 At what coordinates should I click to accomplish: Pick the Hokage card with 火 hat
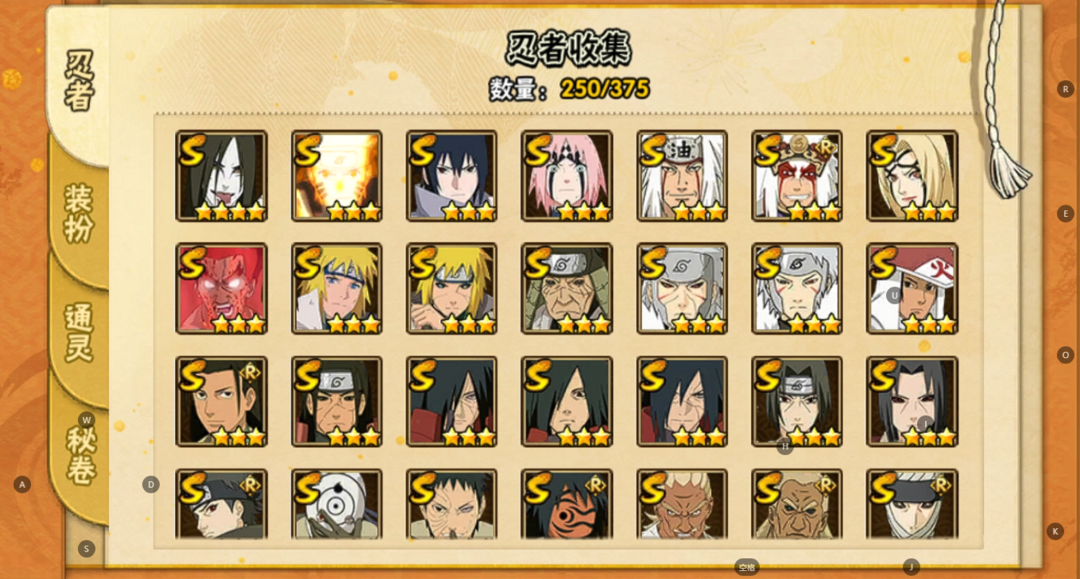coord(912,288)
